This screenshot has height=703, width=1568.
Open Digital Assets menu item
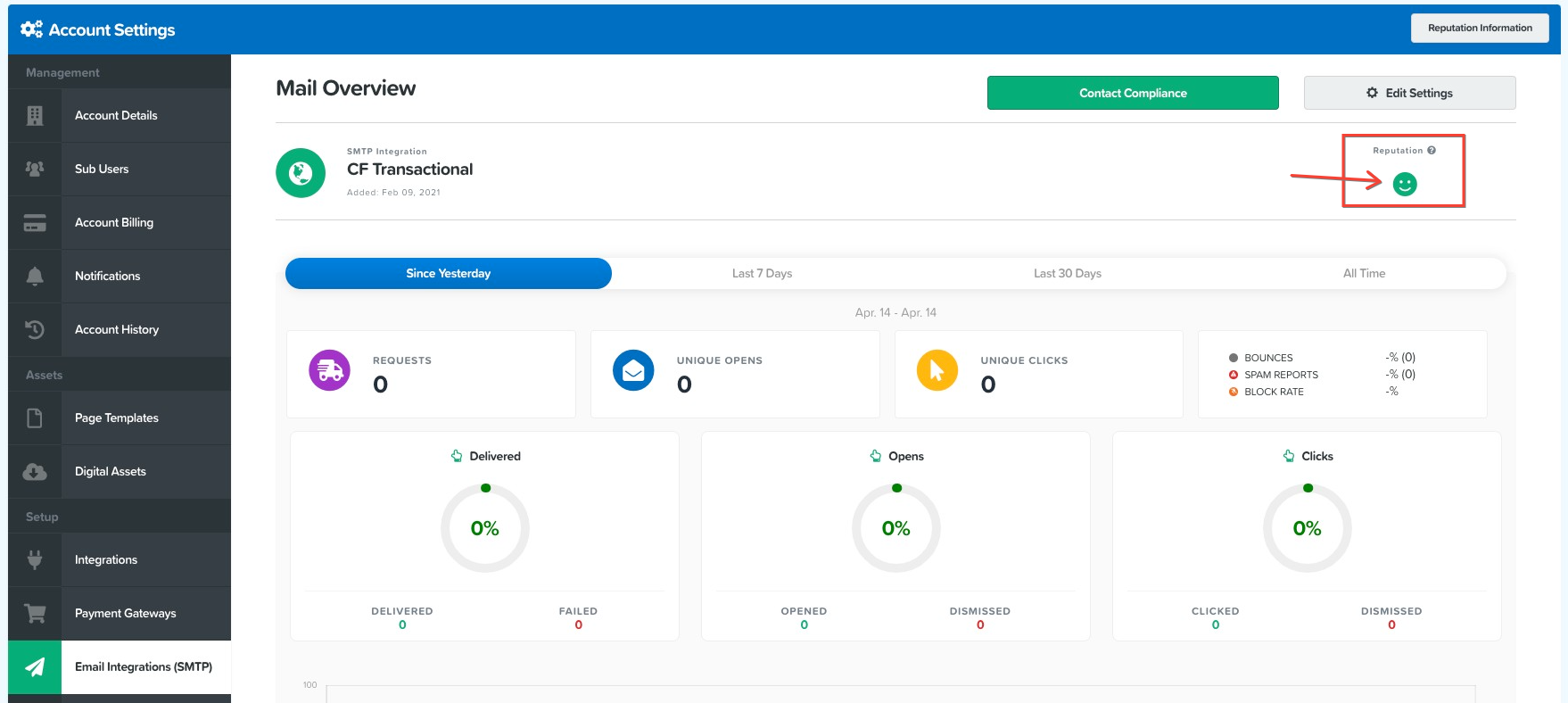[x=120, y=471]
